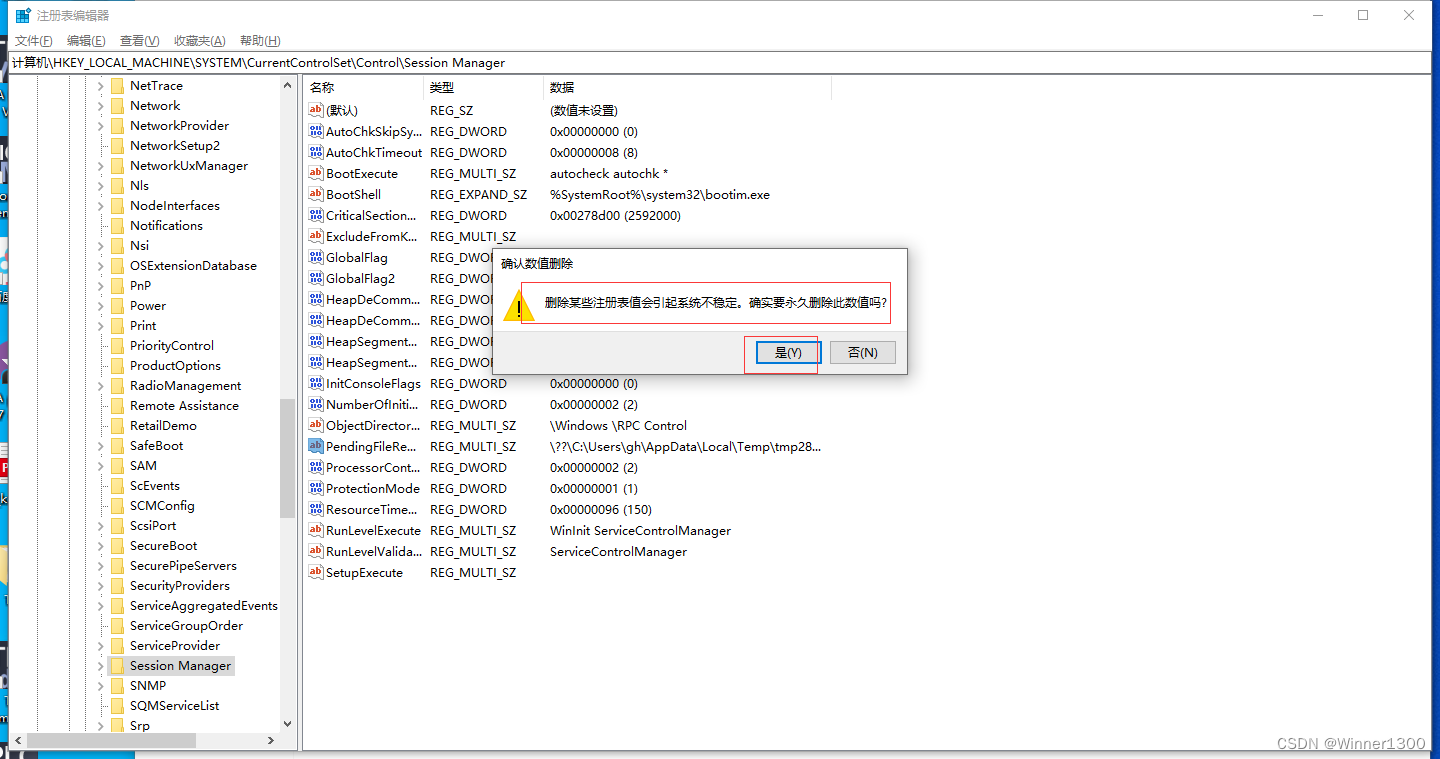Image resolution: width=1440 pixels, height=759 pixels.
Task: Select the ServiceGroupOrder key
Action: tap(186, 625)
